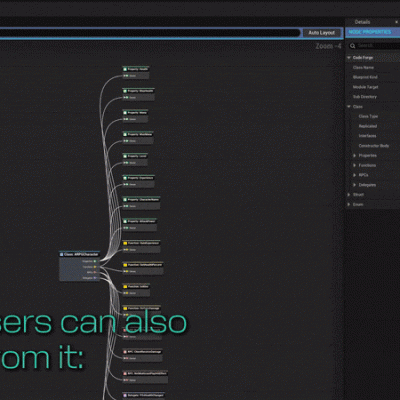
Task: Select the Delegate FOnHealthChanged node title
Action: [x=146, y=395]
